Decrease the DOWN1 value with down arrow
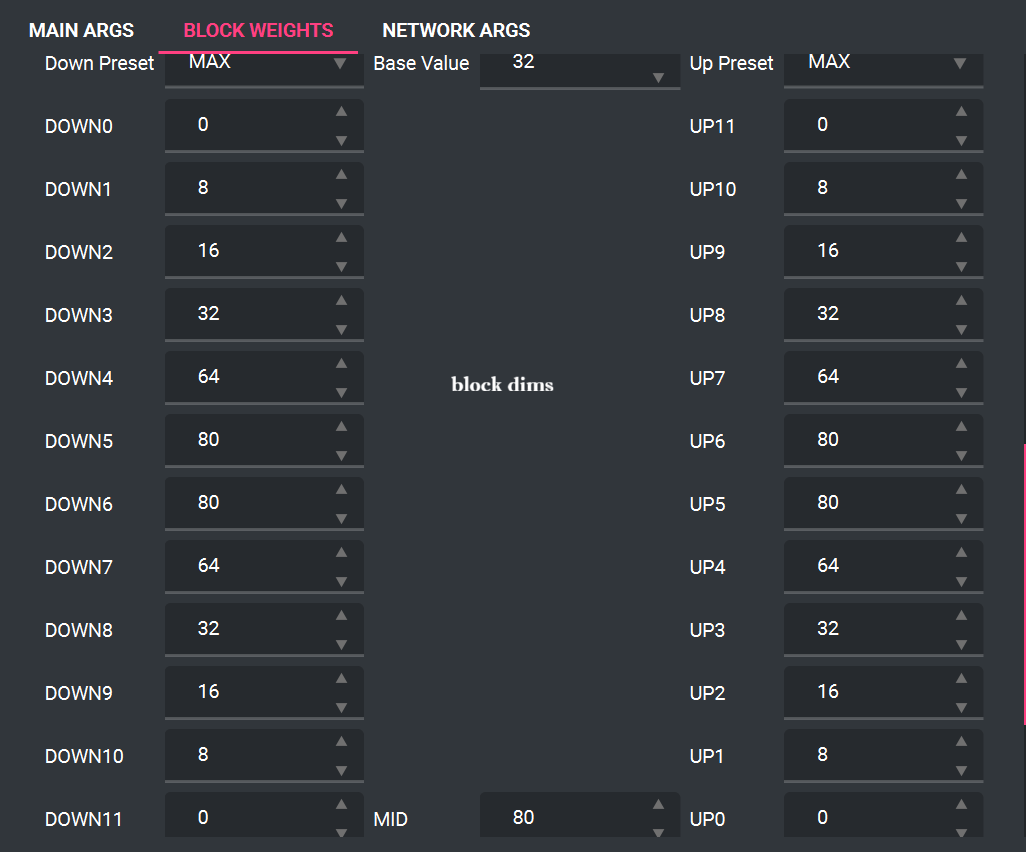This screenshot has height=852, width=1026. tap(341, 204)
